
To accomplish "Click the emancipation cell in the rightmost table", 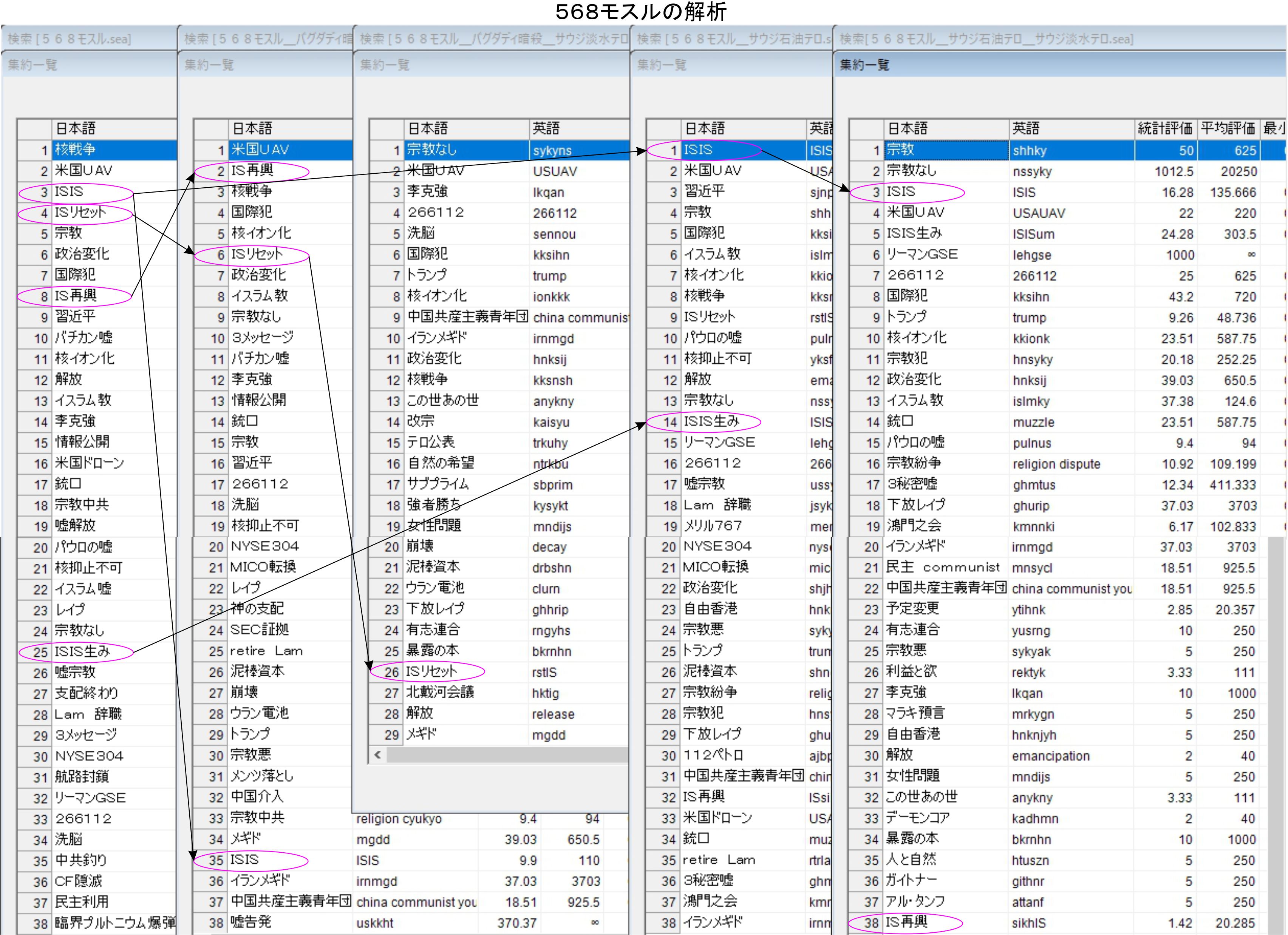I will pos(1051,756).
